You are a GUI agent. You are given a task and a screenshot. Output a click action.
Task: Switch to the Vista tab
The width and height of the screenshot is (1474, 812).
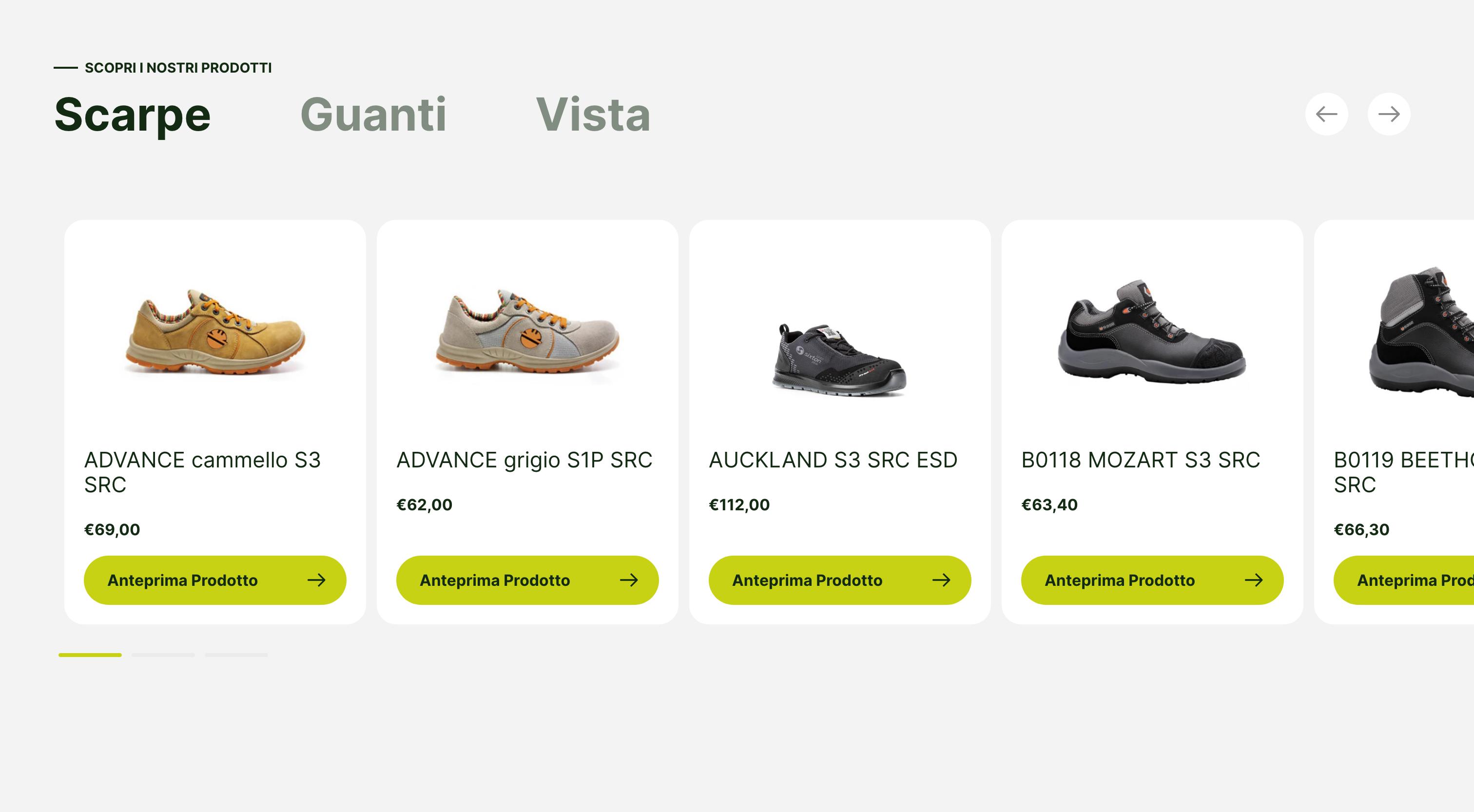(x=593, y=115)
